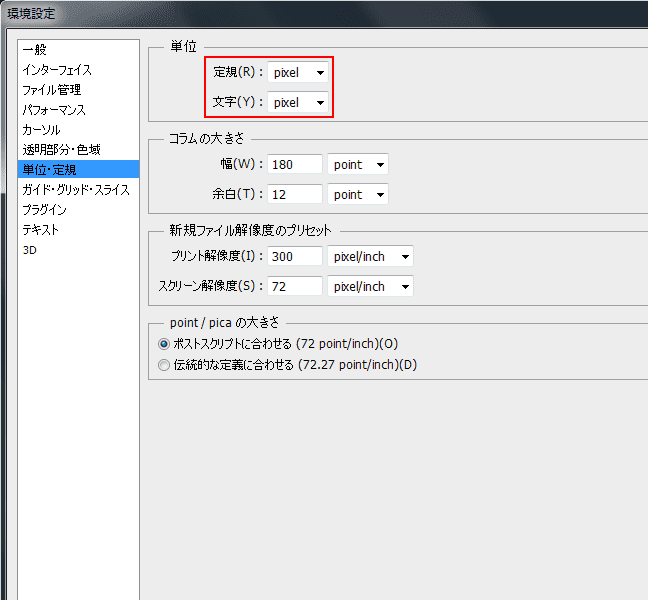Open the プリント解像度 unit dropdown

(x=371, y=256)
